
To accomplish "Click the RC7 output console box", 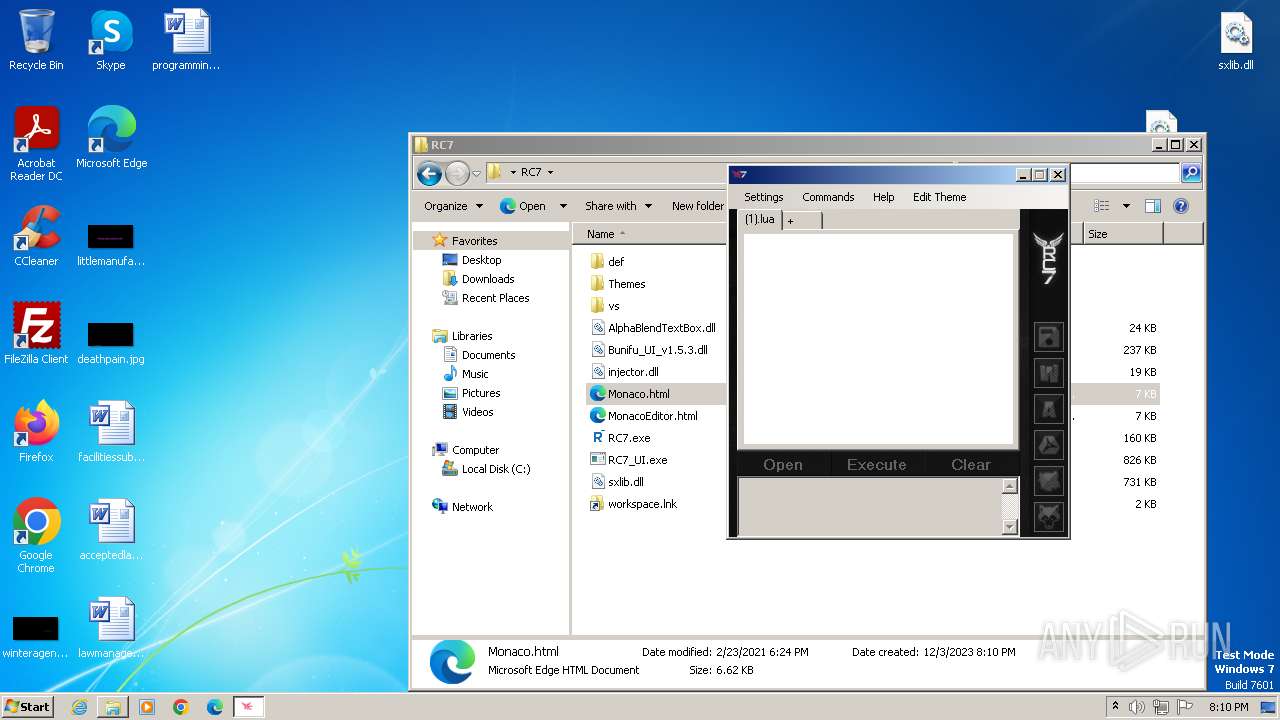I will click(870, 506).
